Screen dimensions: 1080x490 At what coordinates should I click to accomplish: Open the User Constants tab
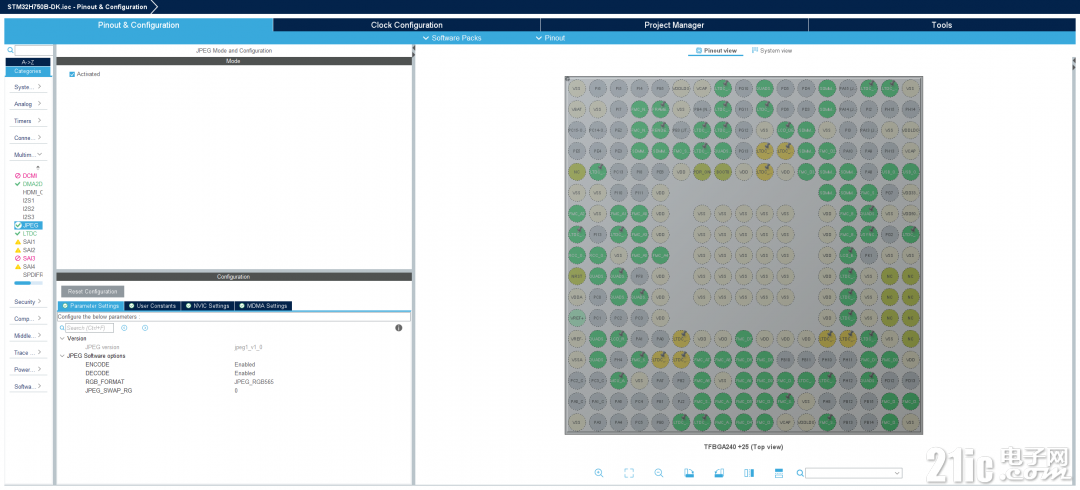153,306
